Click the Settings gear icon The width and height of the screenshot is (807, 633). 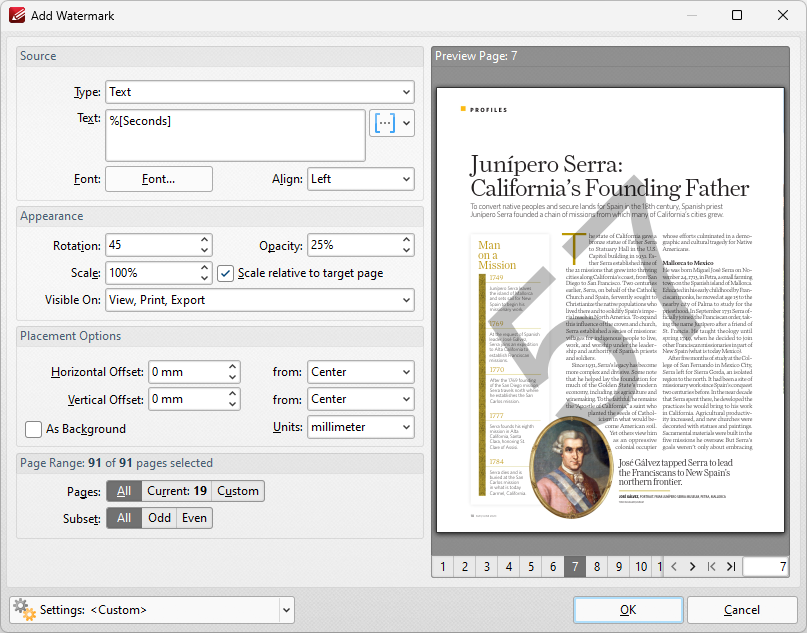coord(24,610)
